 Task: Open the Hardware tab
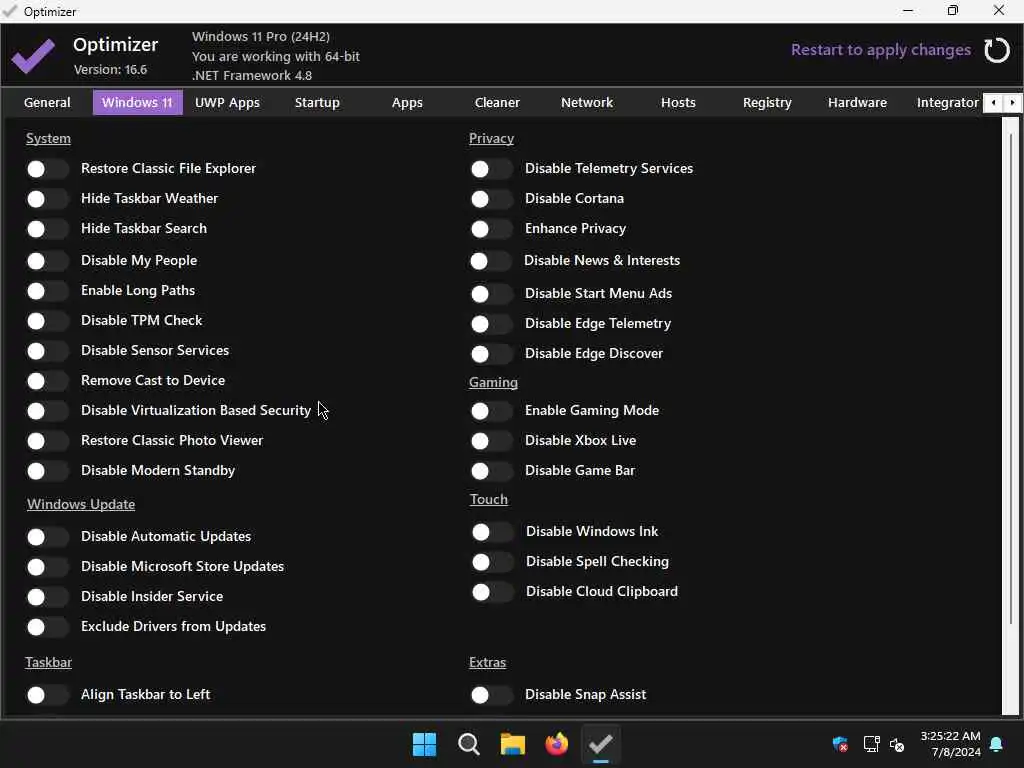(x=857, y=103)
